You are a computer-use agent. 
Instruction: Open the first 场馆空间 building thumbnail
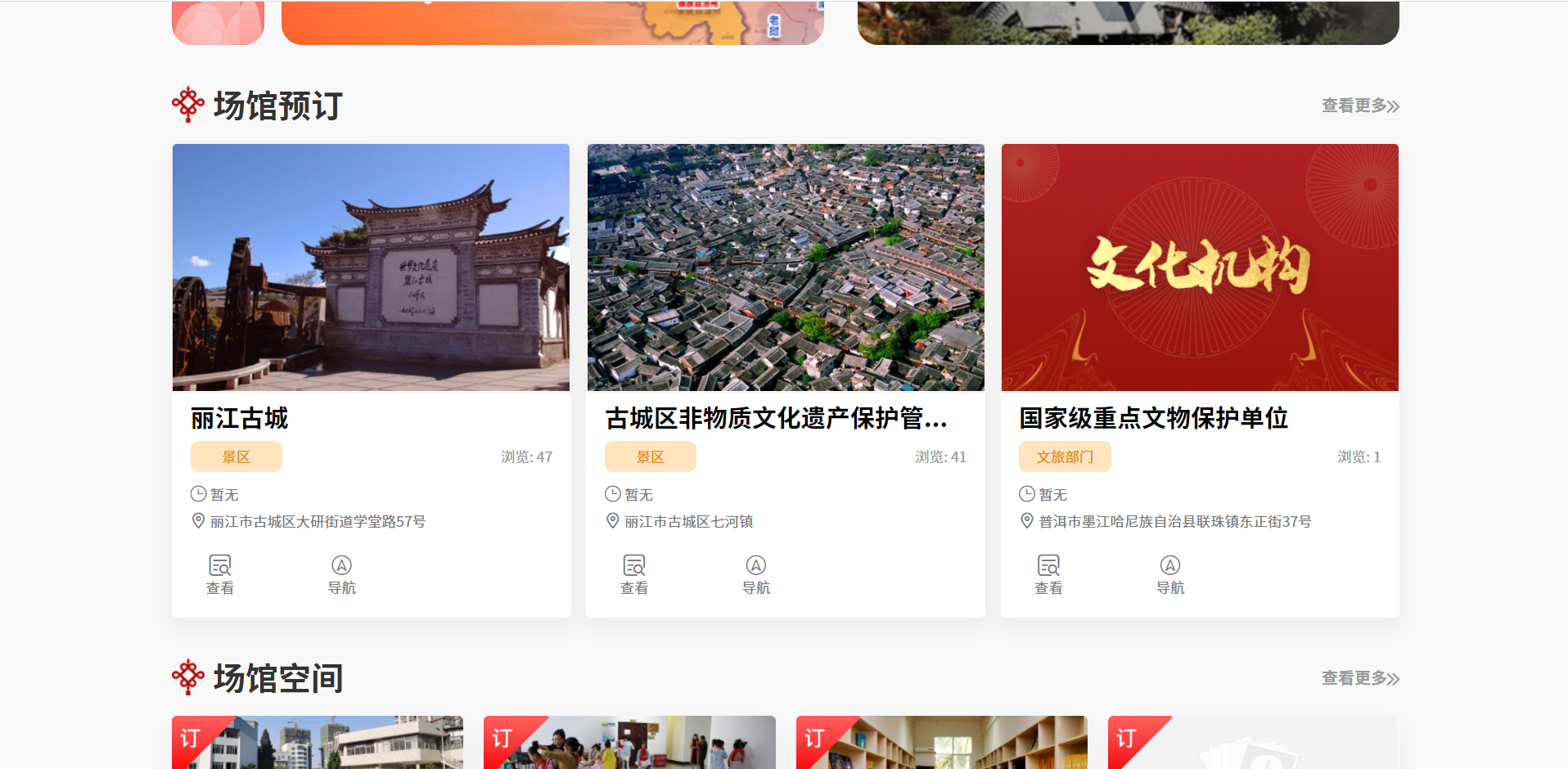click(318, 743)
